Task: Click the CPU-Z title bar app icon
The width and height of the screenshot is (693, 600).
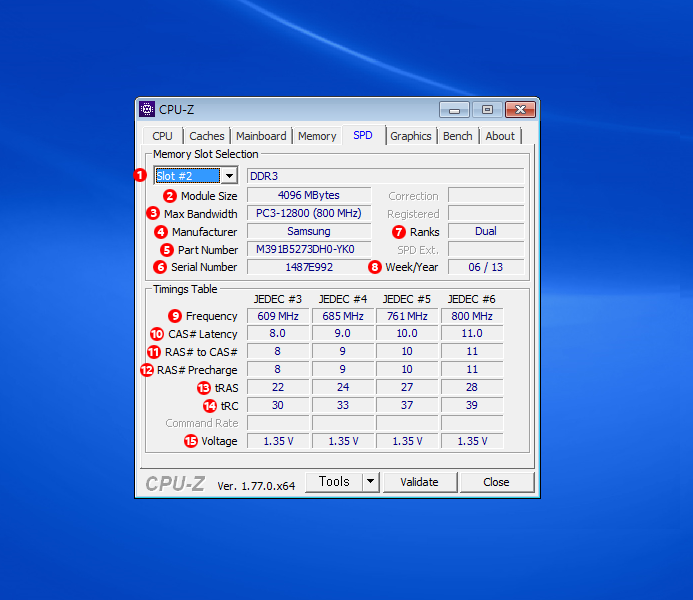Action: pyautogui.click(x=147, y=110)
